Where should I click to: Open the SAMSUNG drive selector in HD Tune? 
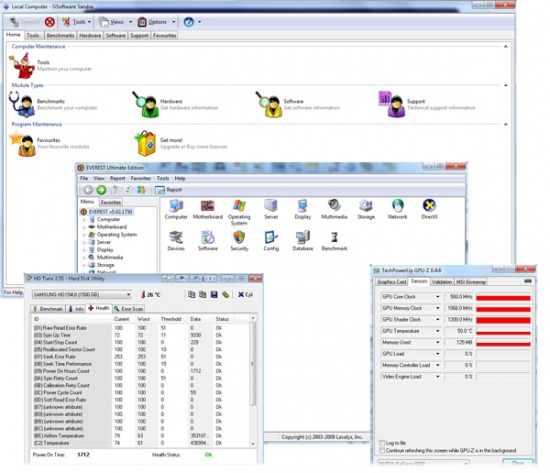click(82, 294)
